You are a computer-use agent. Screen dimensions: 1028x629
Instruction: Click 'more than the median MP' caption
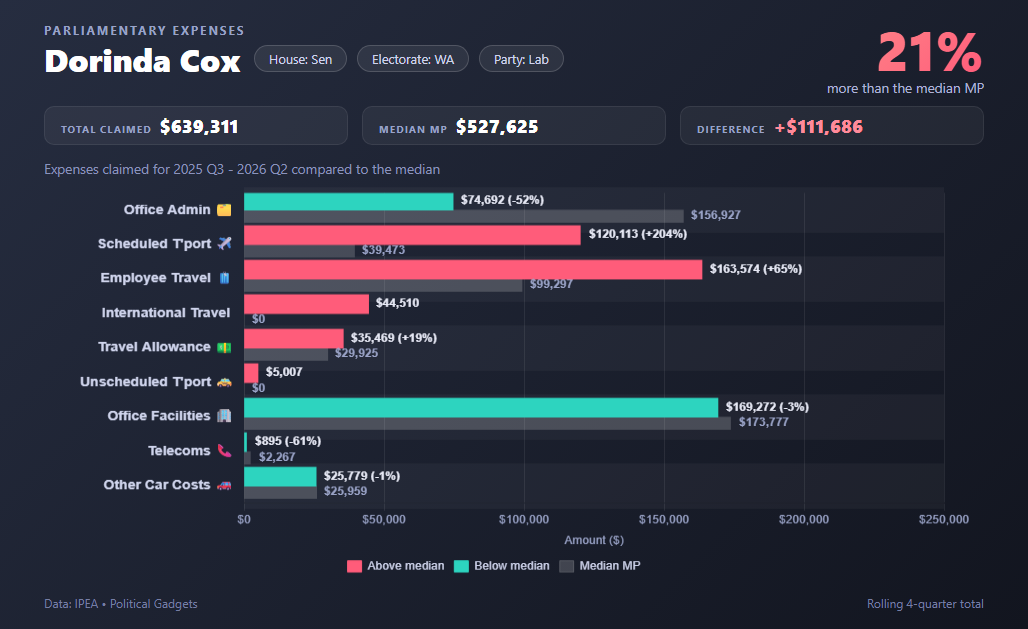click(905, 88)
